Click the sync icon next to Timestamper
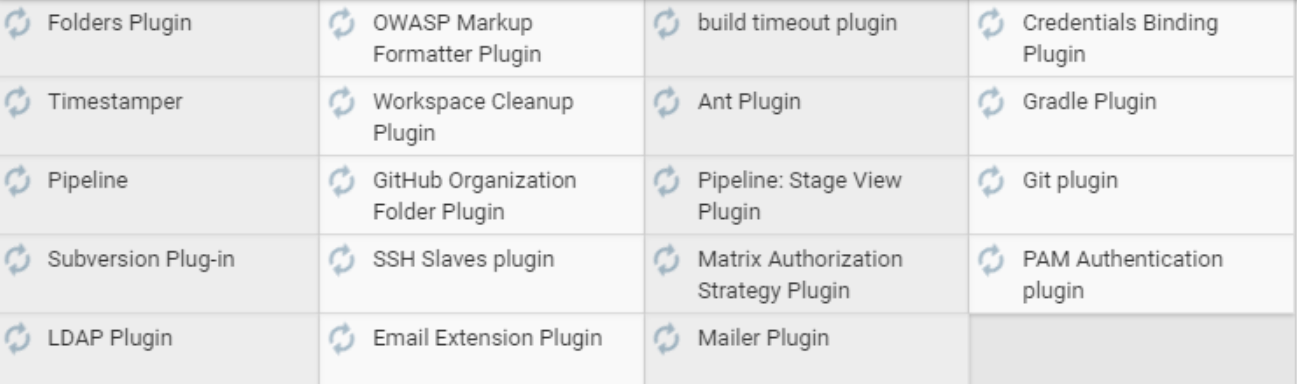This screenshot has width=1297, height=384. coord(16,102)
